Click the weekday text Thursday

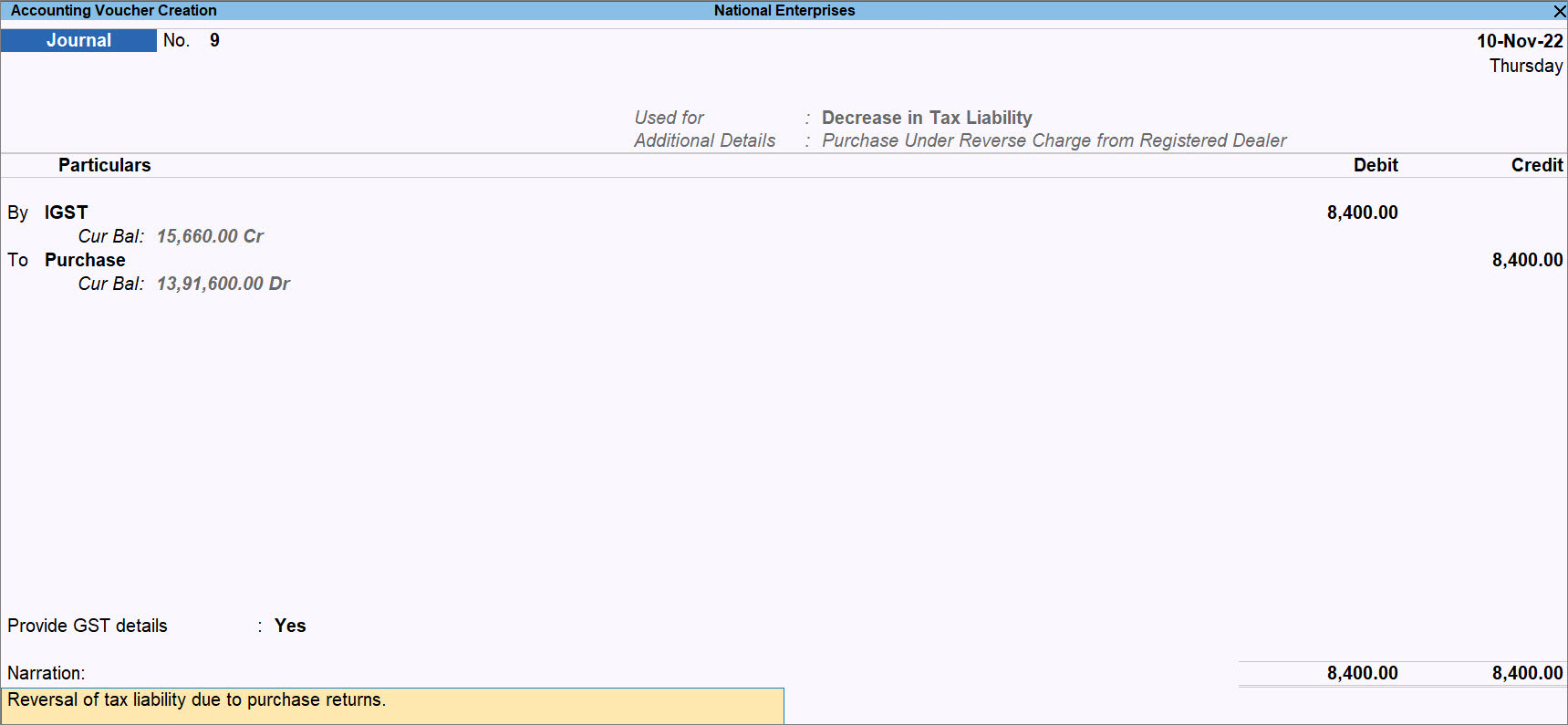click(1526, 66)
